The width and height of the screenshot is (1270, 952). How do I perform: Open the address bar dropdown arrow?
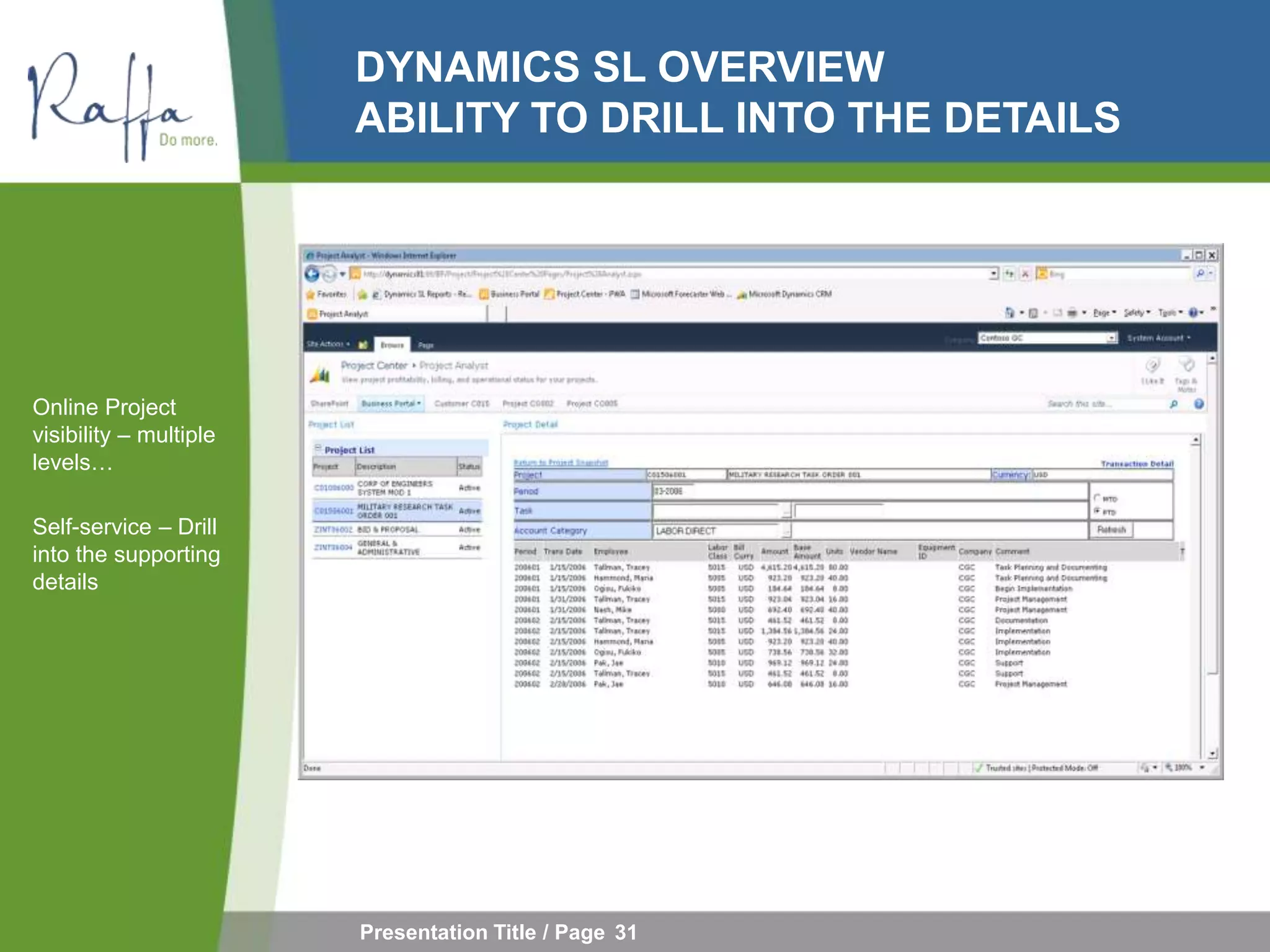click(994, 273)
